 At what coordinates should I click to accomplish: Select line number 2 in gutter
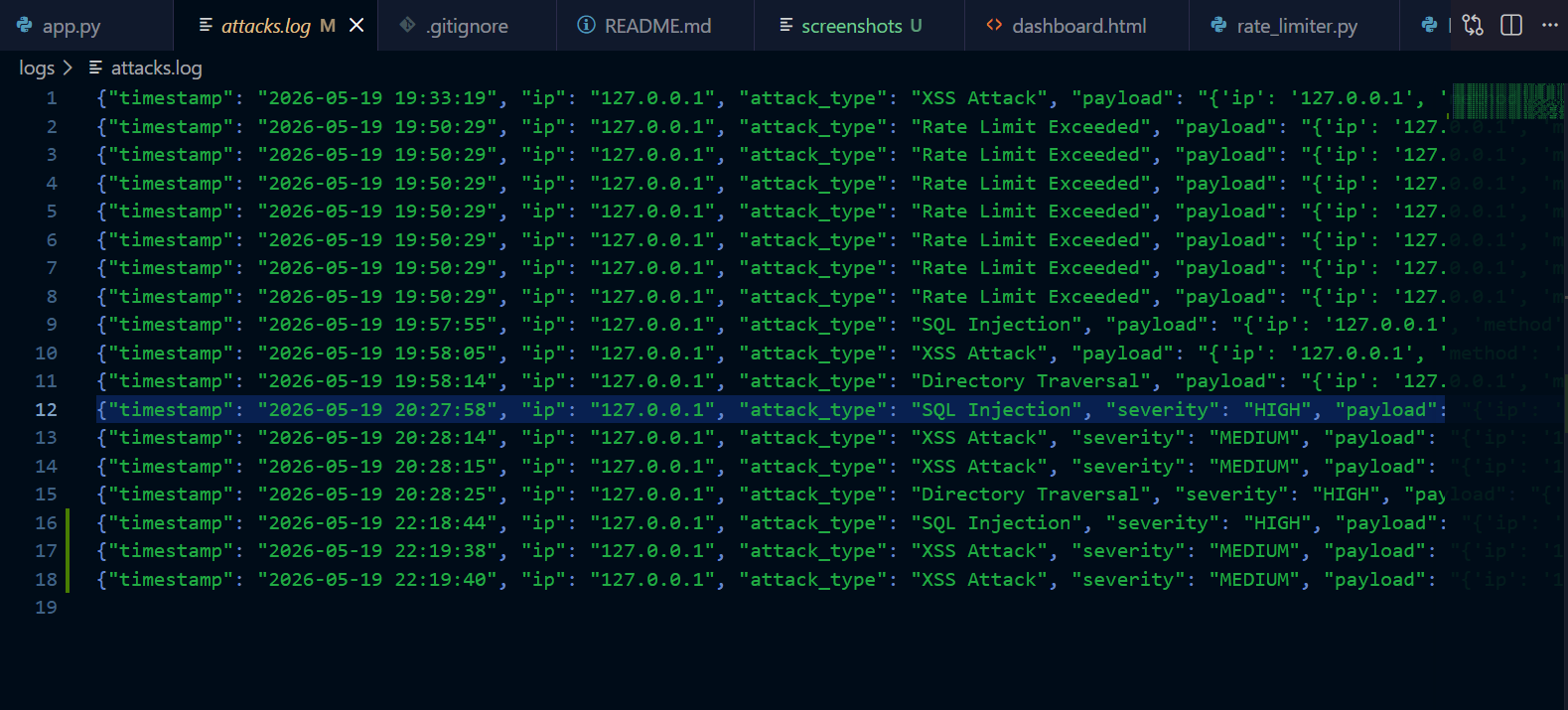52,127
